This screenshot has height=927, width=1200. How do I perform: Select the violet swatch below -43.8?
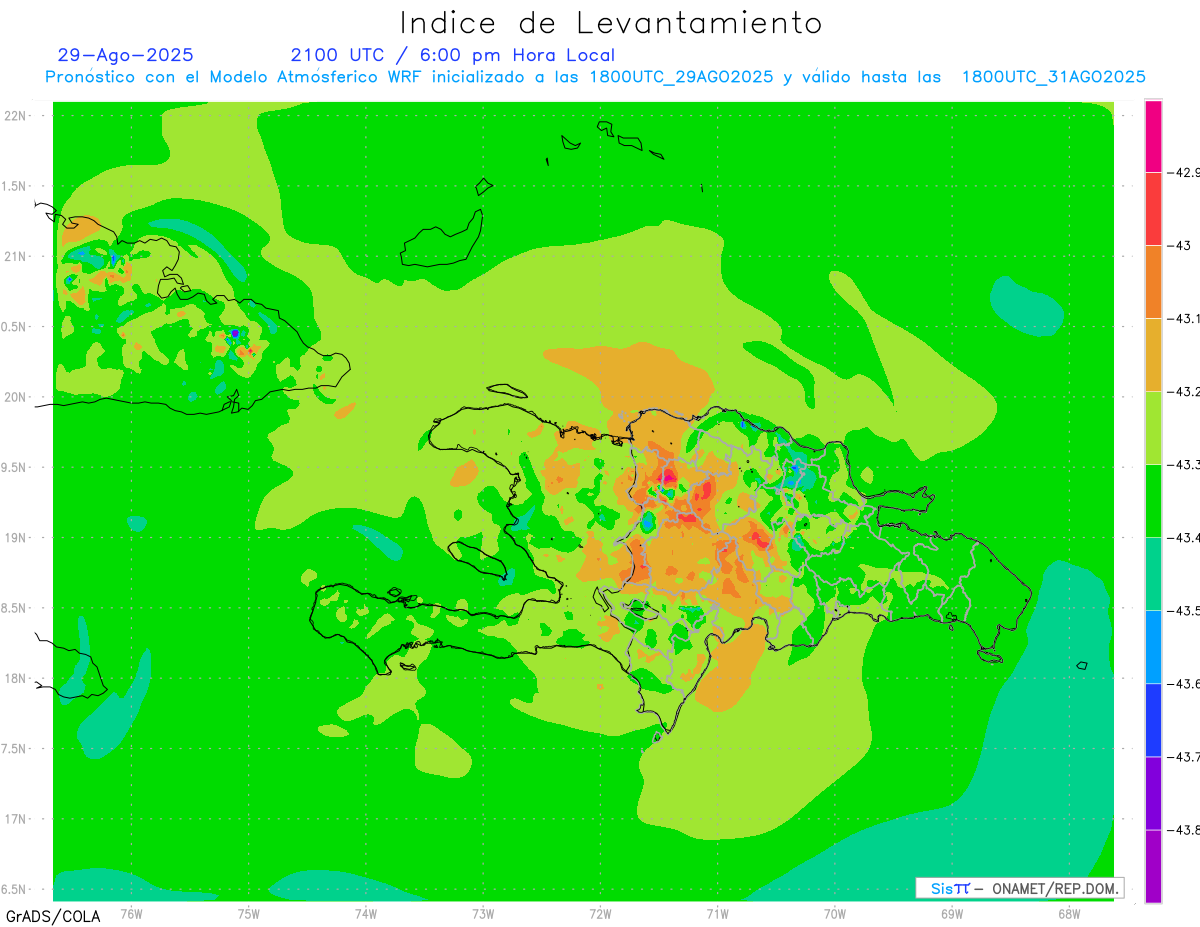pyautogui.click(x=1153, y=866)
